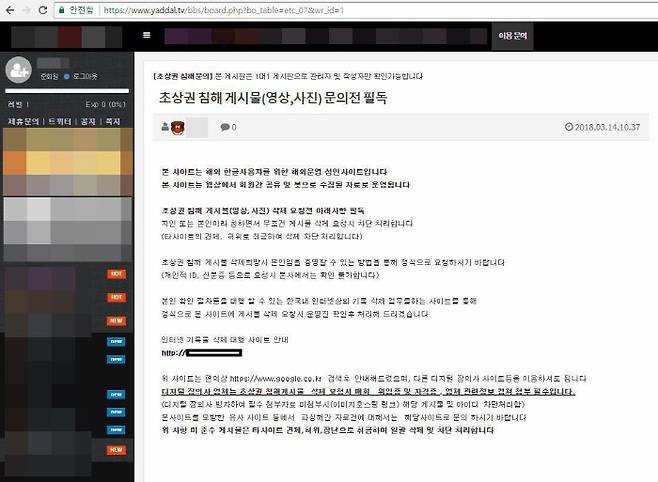The image size is (658, 482).
Task: Open the 이용문의 tab in top navigation
Action: coord(512,36)
